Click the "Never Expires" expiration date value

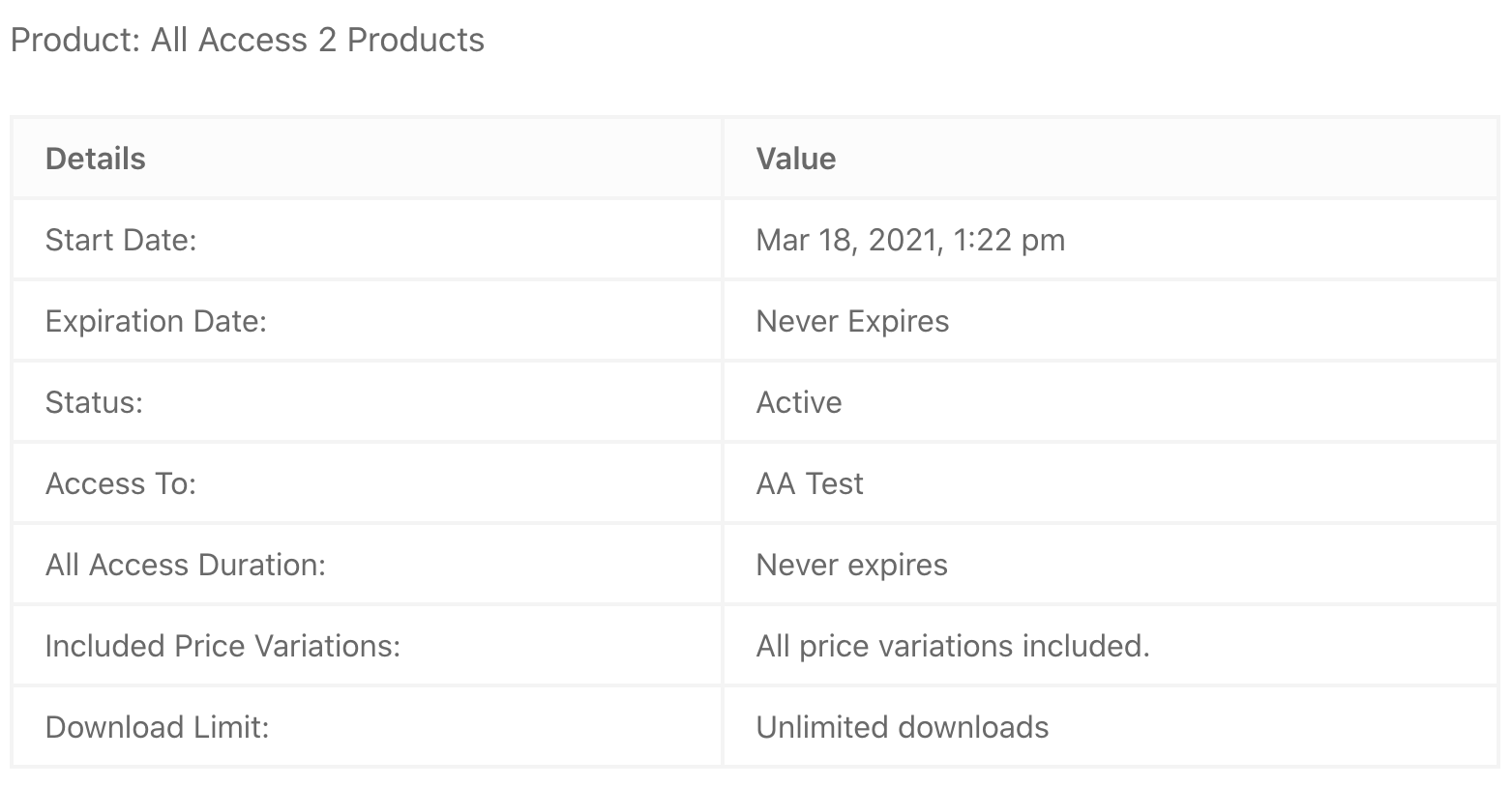(x=852, y=321)
